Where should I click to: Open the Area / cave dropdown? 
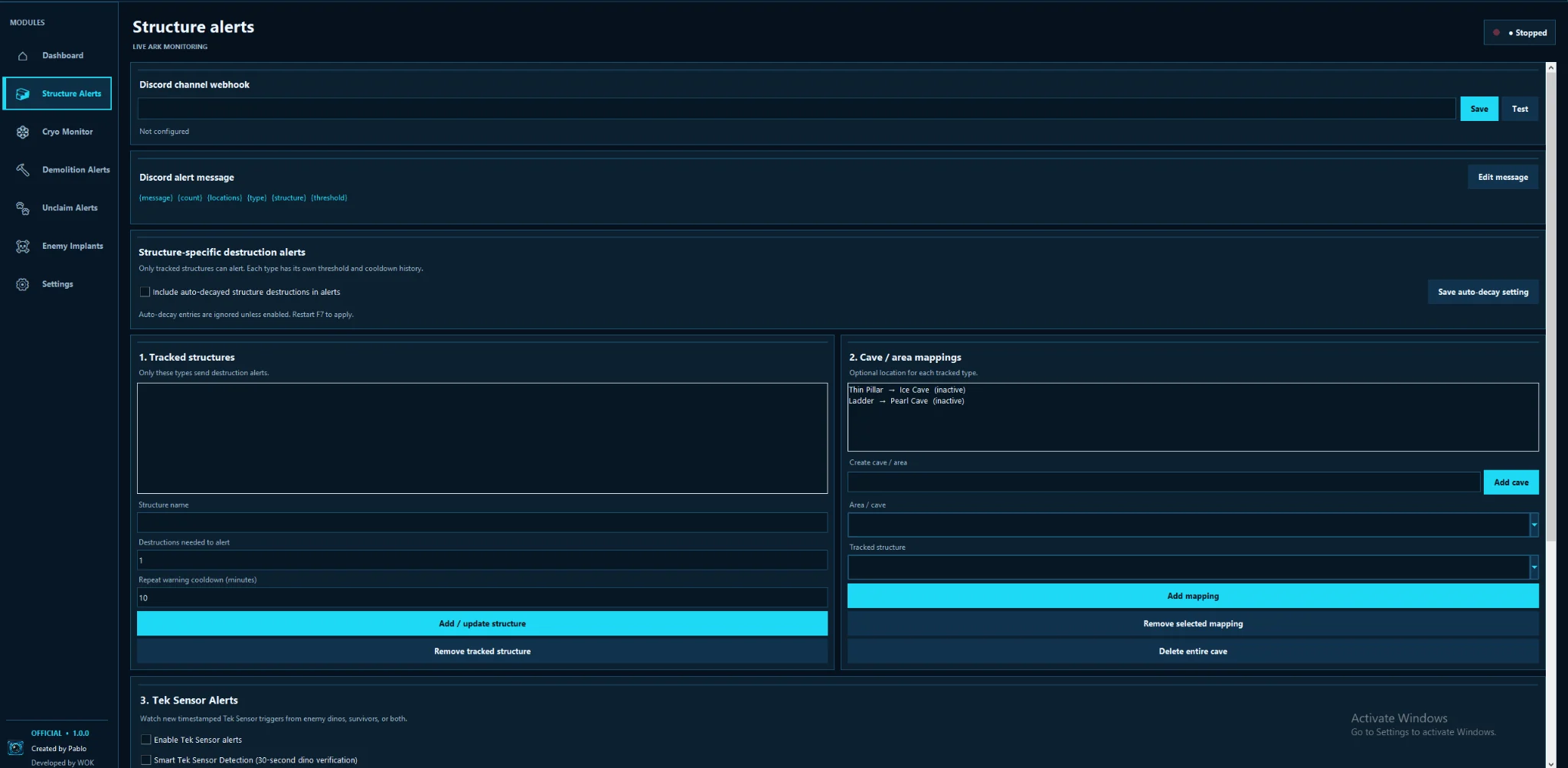coord(1534,525)
